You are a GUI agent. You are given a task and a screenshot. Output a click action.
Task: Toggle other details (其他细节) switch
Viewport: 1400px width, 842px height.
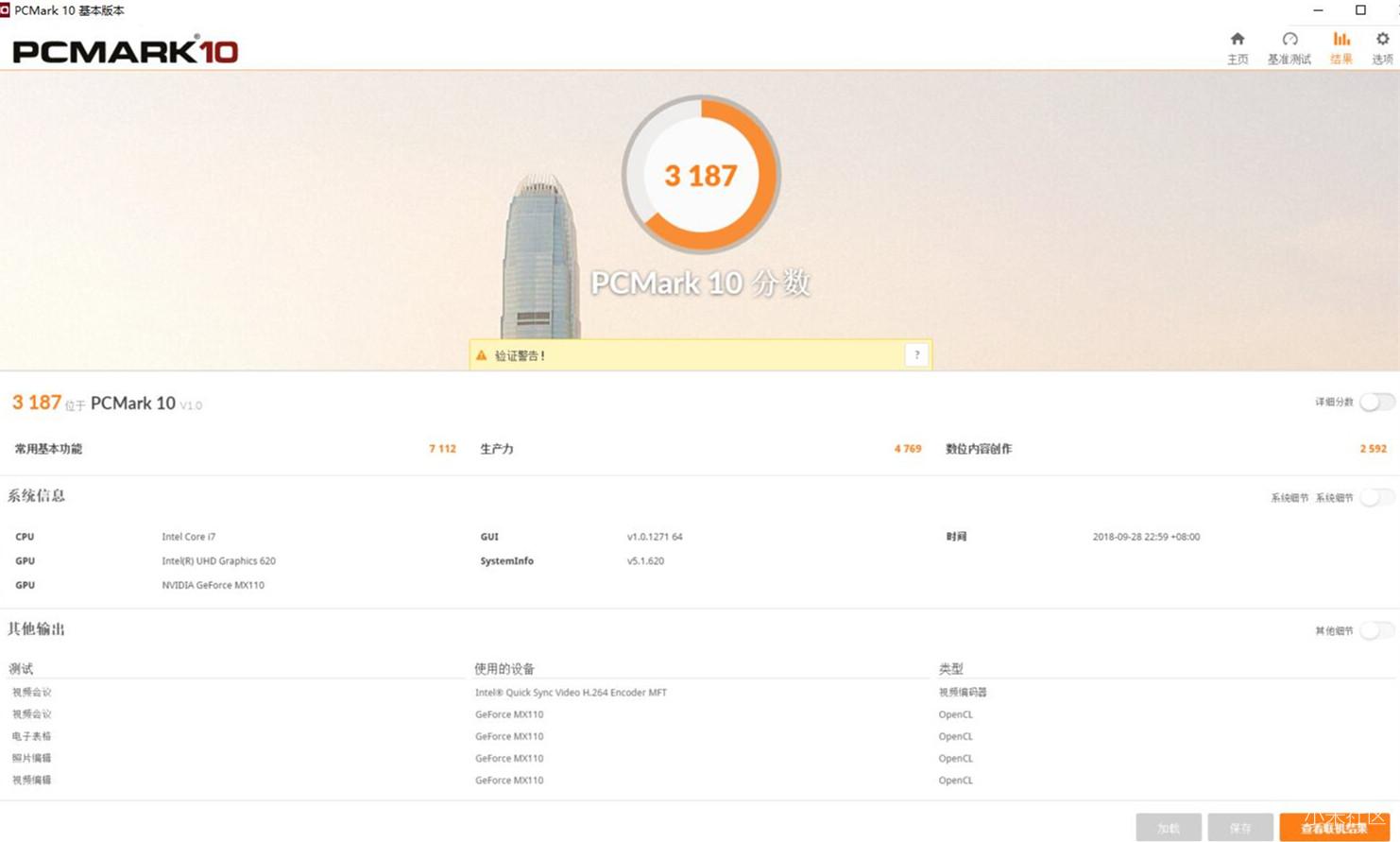(1377, 630)
